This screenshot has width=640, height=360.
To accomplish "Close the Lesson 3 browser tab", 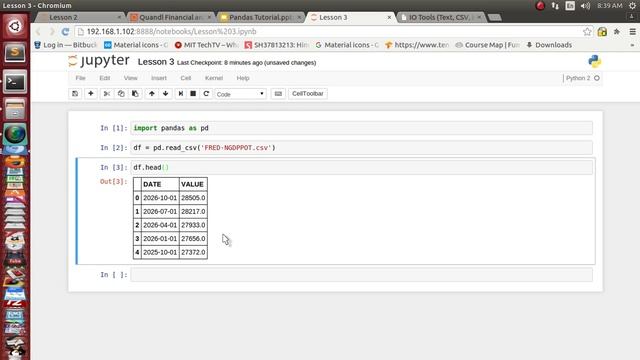I will click(389, 17).
